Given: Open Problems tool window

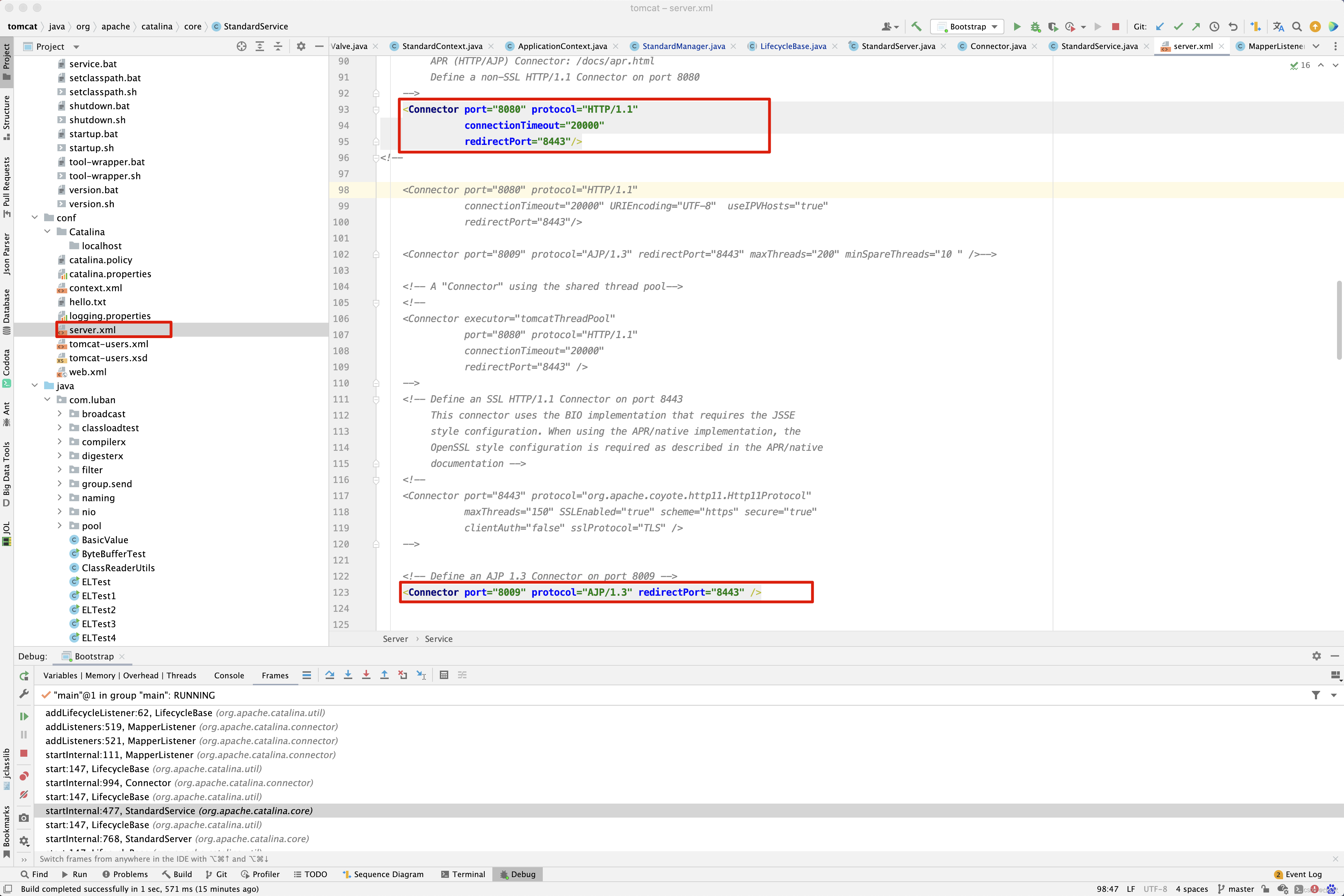Looking at the screenshot, I should [x=125, y=874].
